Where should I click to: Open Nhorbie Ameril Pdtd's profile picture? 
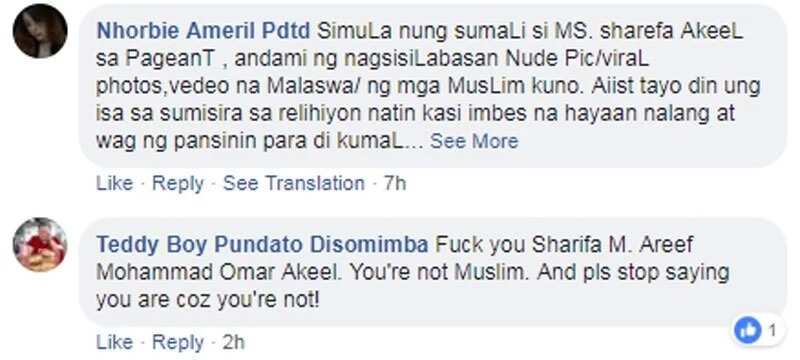[40, 32]
